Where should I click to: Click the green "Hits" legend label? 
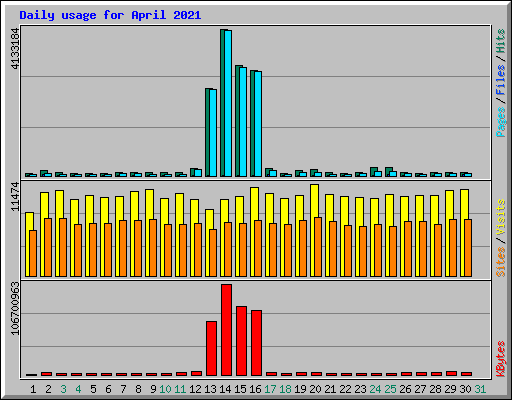point(501,41)
